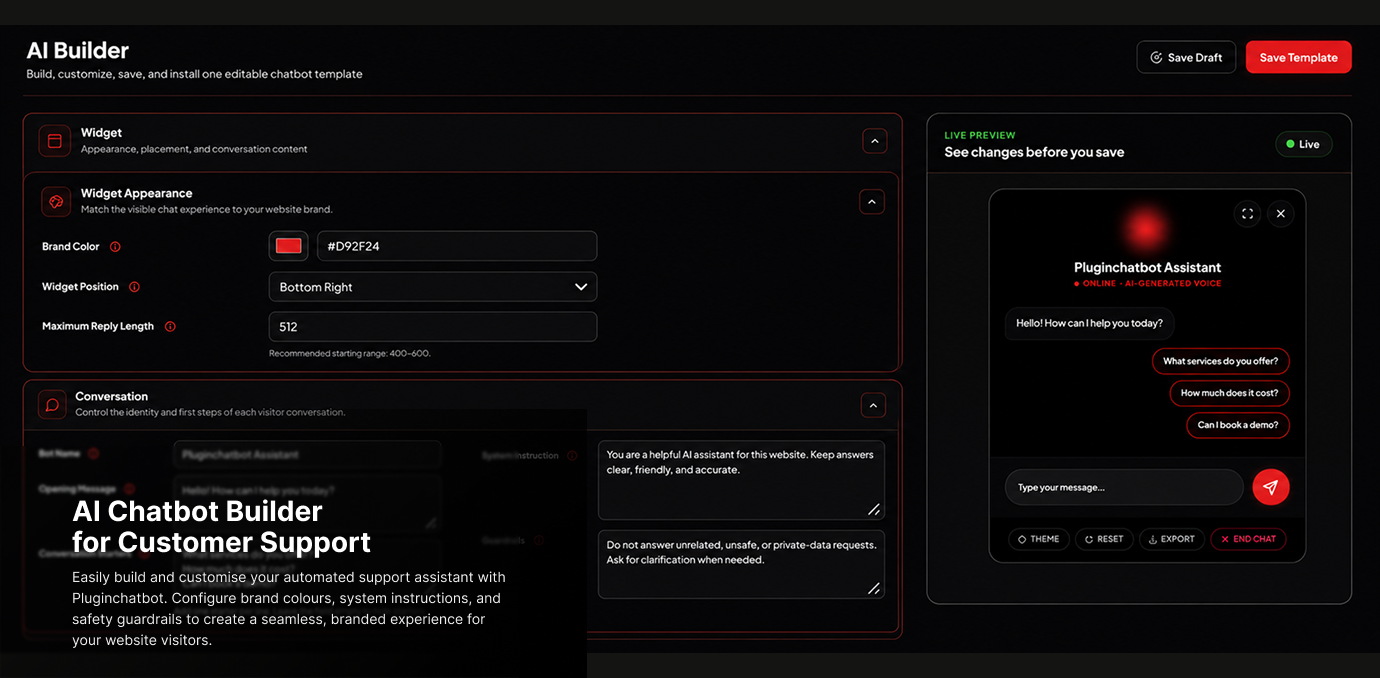Open the red Brand Color swatch
Image resolution: width=1380 pixels, height=678 pixels.
(x=289, y=246)
